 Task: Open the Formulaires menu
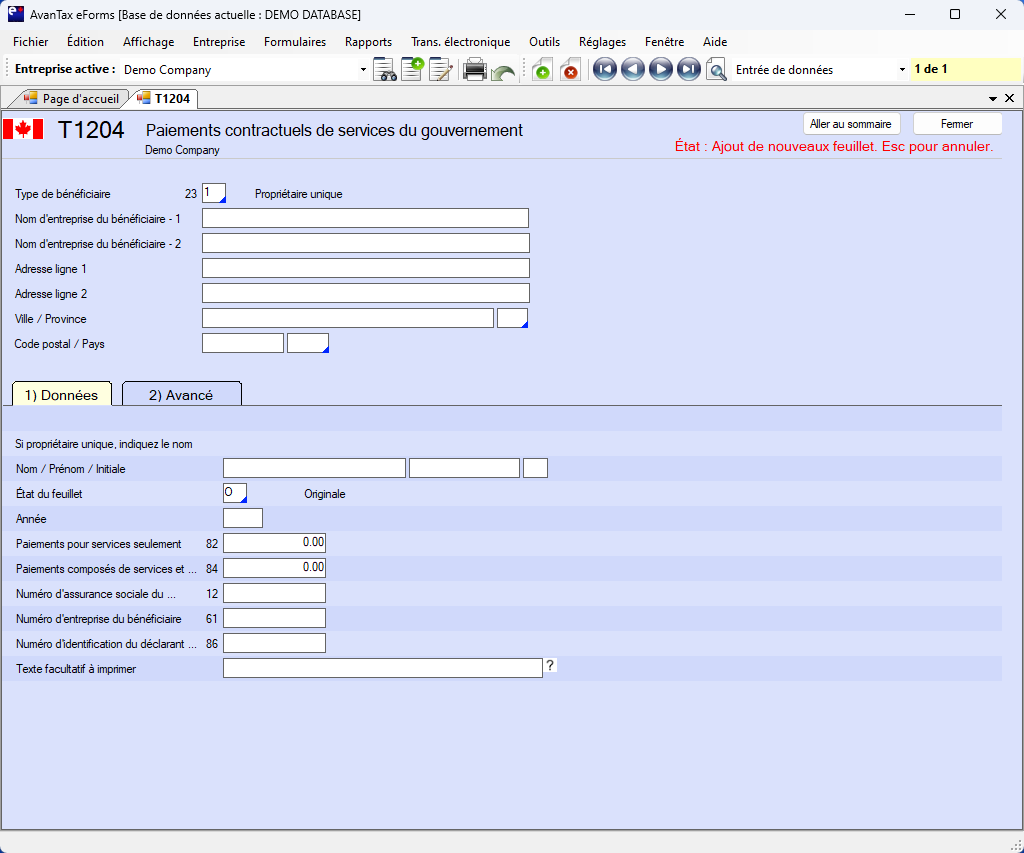point(295,42)
